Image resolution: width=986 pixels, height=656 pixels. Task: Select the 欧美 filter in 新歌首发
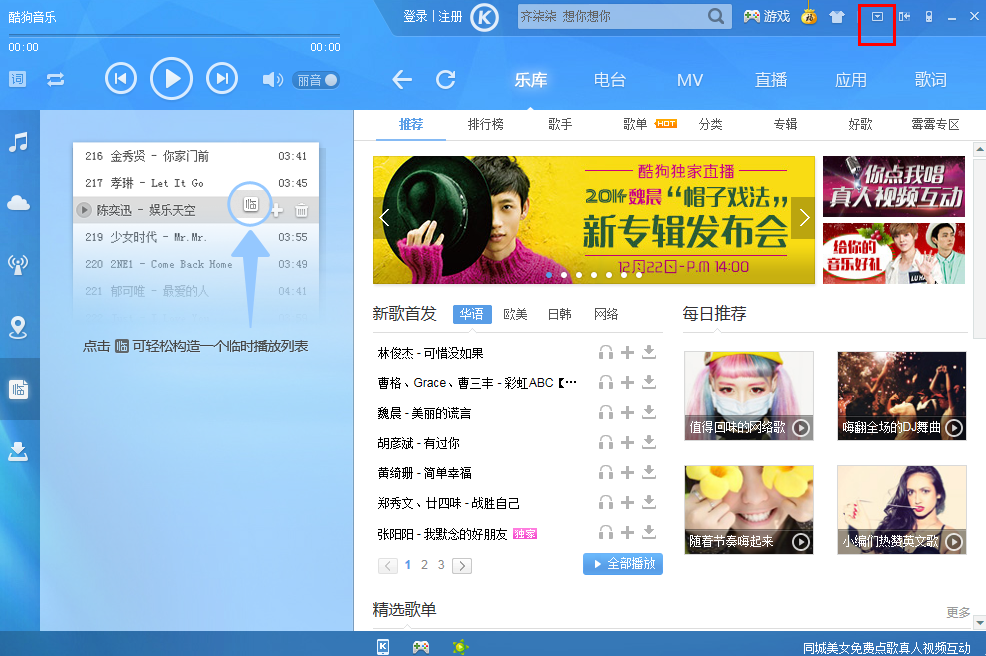pyautogui.click(x=516, y=313)
